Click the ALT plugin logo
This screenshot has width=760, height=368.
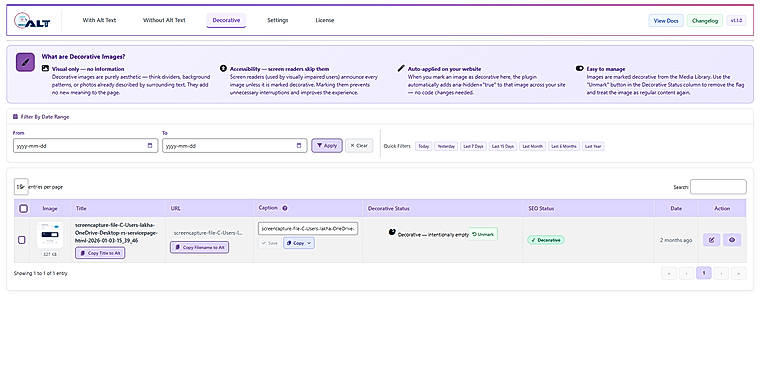[32, 20]
